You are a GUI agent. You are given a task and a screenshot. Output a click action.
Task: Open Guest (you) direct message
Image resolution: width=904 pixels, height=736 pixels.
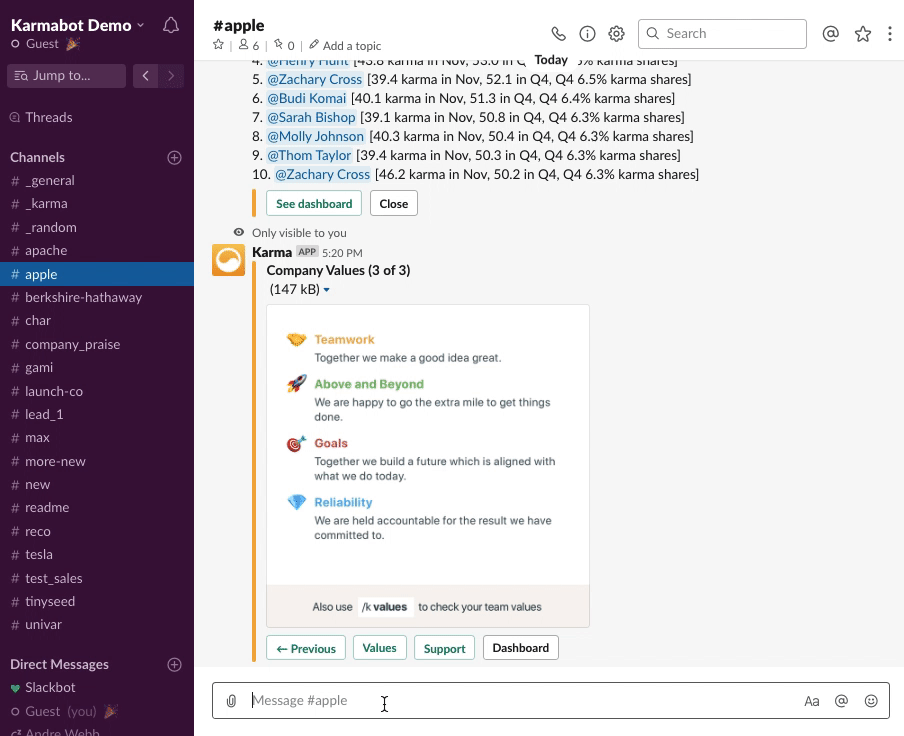(97, 711)
